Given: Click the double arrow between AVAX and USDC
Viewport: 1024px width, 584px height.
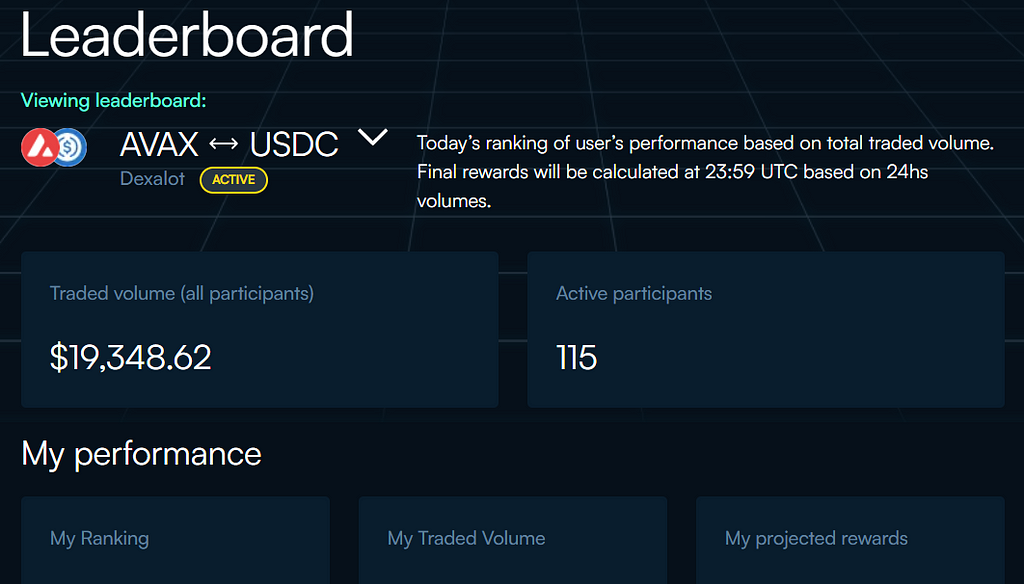Looking at the screenshot, I should [224, 144].
